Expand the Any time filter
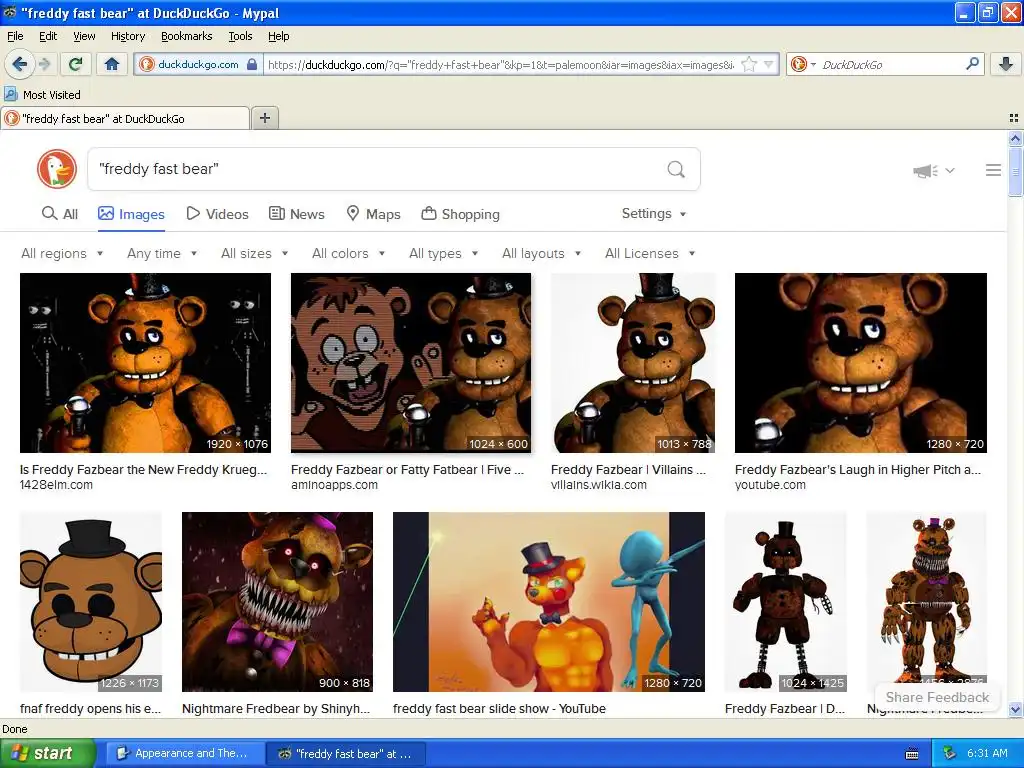Screen dimensions: 1024x768 162,253
